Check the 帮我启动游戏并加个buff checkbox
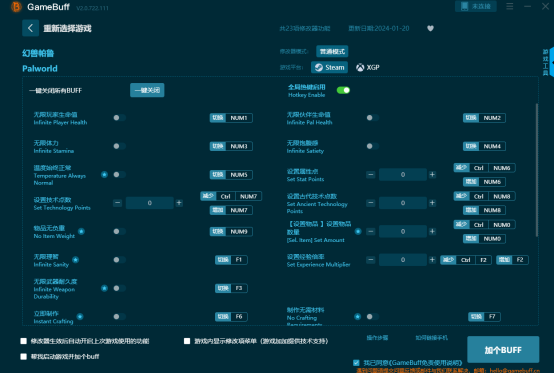 (x=24, y=356)
